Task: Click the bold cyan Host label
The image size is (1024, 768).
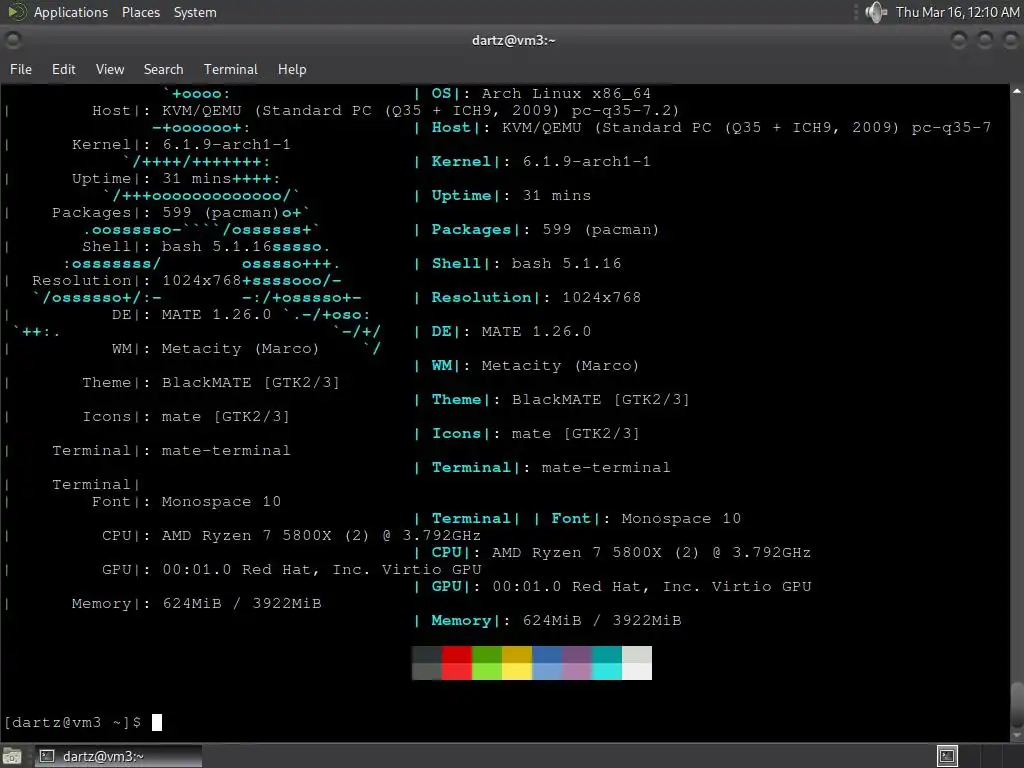Action: tap(451, 127)
